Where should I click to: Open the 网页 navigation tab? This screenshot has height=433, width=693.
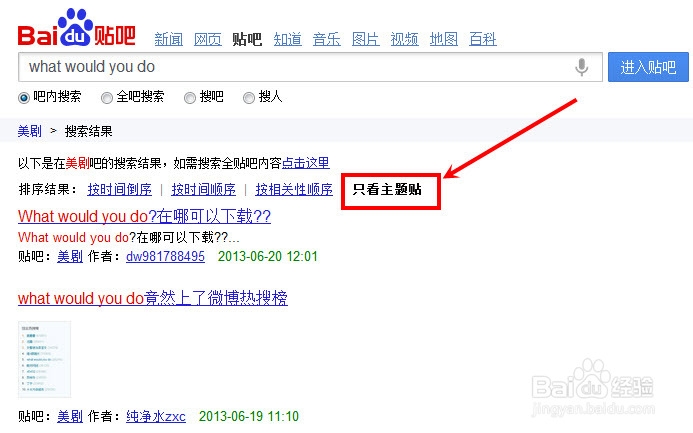(208, 39)
